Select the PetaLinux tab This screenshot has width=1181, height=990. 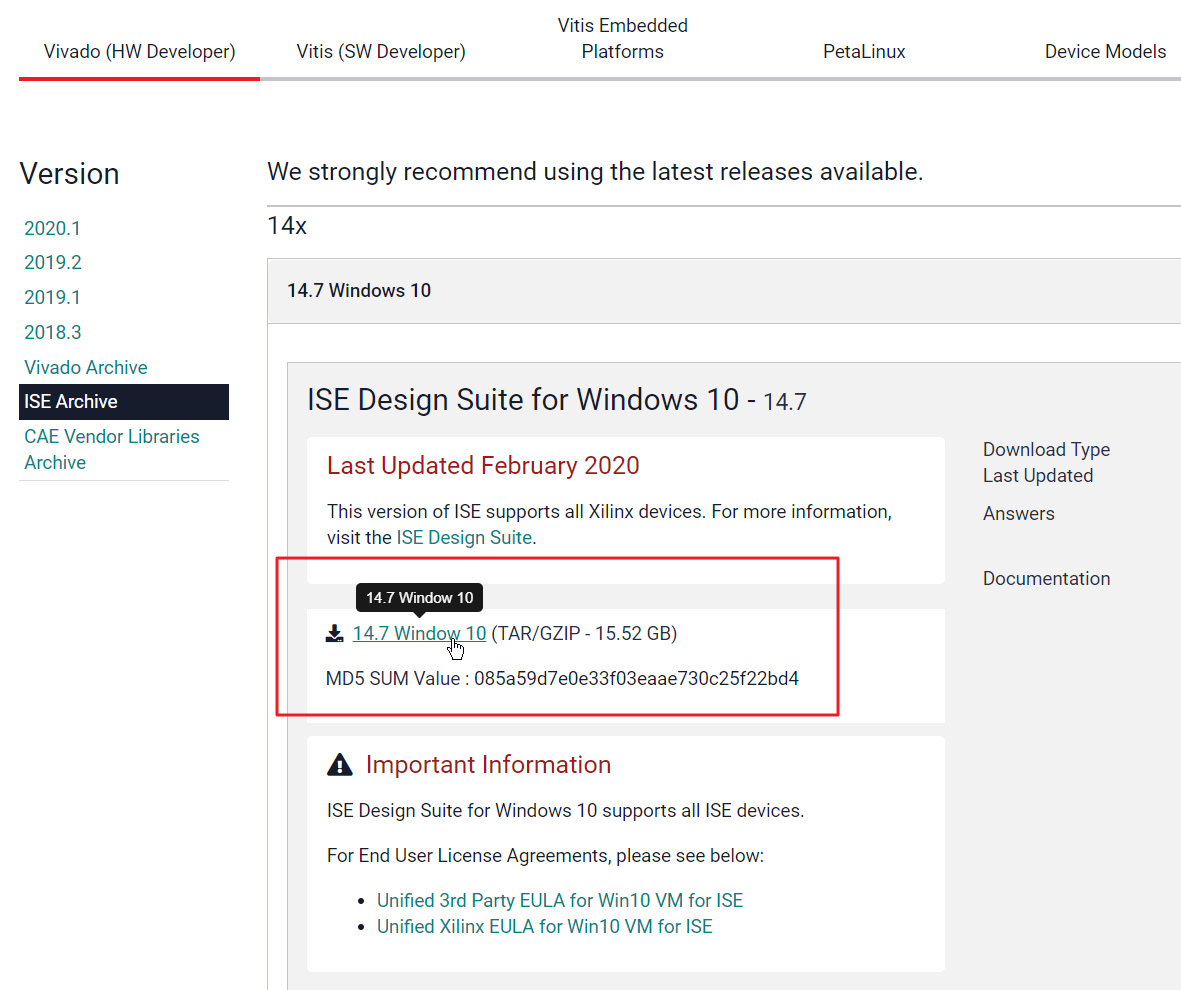[x=864, y=51]
